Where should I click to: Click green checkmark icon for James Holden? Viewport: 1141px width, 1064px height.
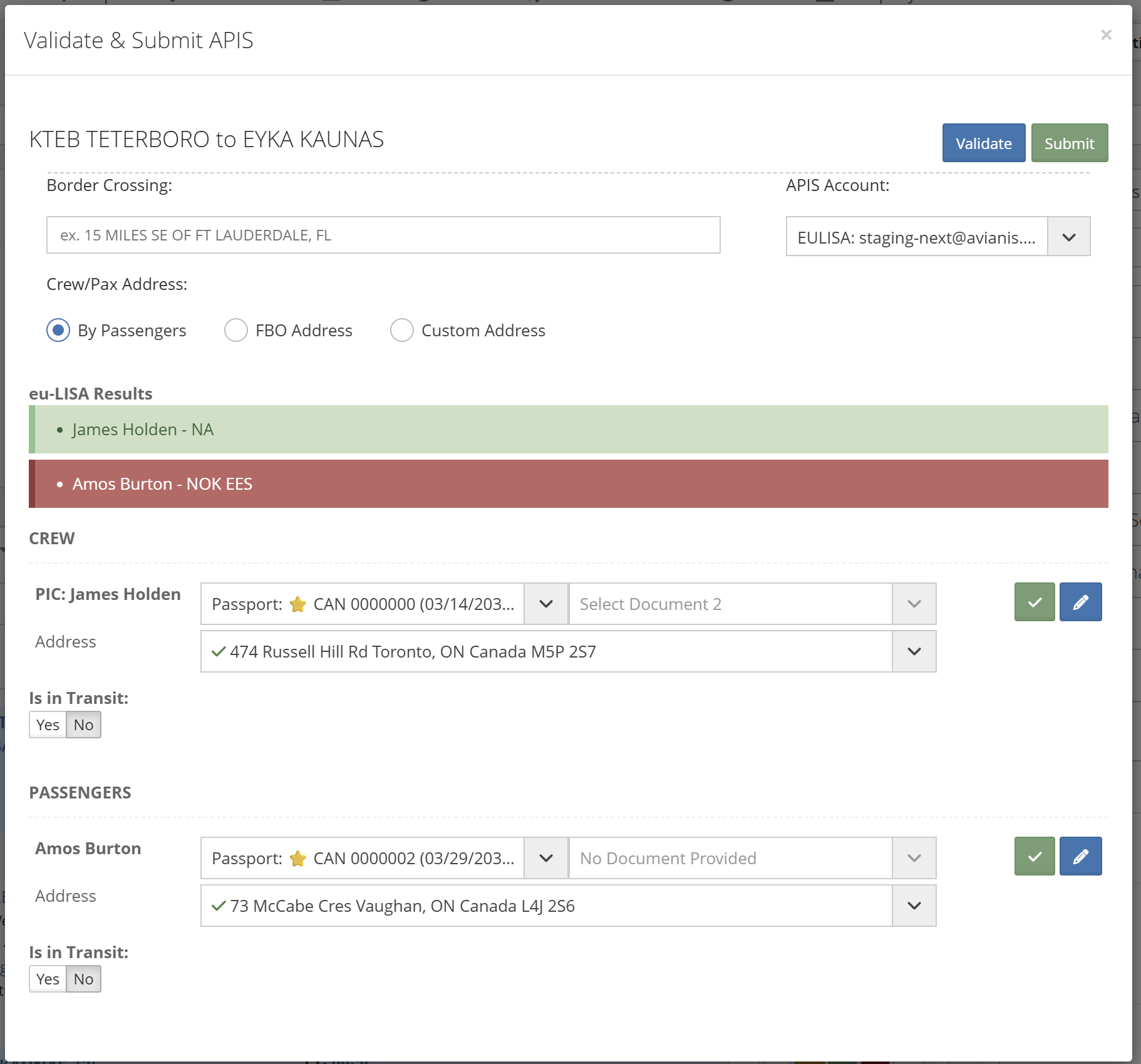[1034, 602]
